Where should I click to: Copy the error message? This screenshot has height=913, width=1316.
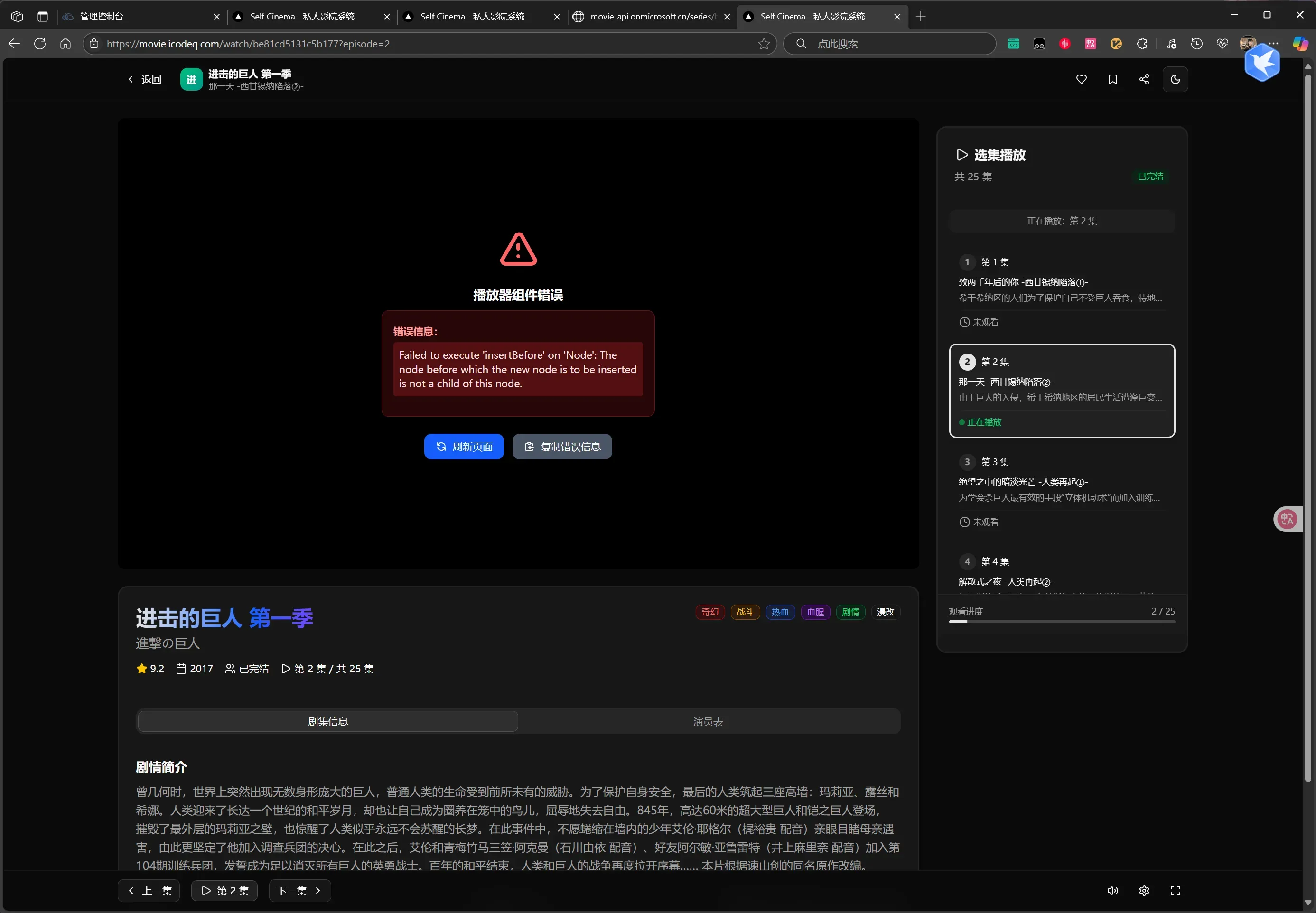(562, 447)
